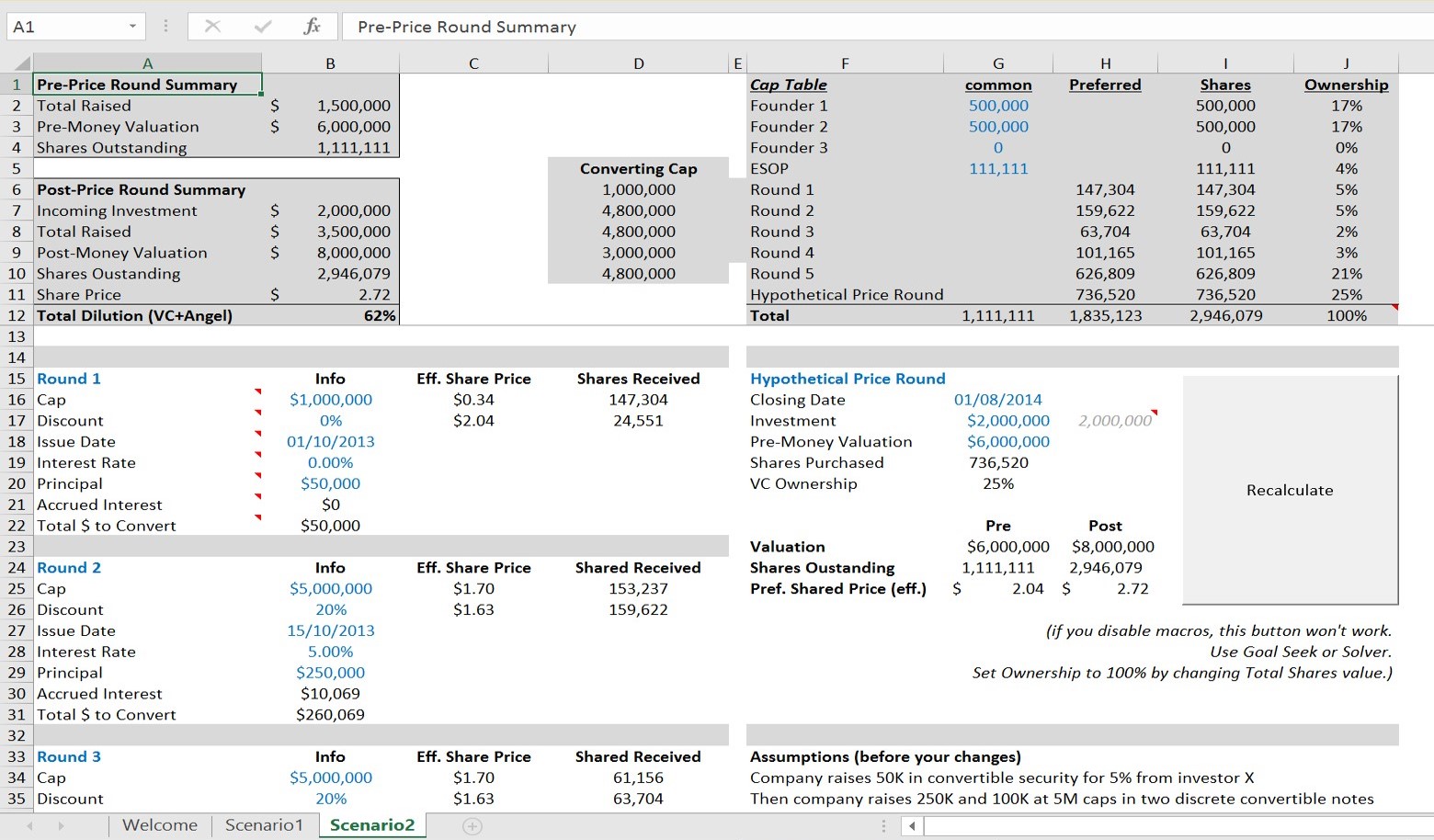1434x840 pixels.
Task: Click ESOP common value 111,111
Action: coord(998,168)
